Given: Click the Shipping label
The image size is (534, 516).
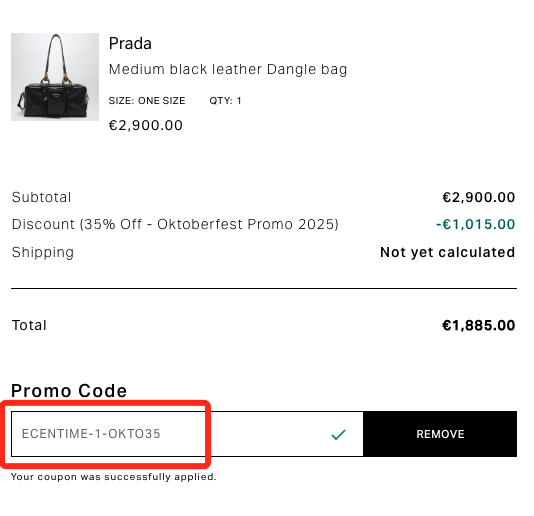Looking at the screenshot, I should click(43, 253).
